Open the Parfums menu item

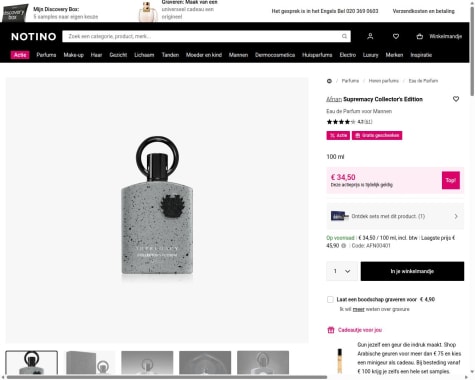(46, 55)
